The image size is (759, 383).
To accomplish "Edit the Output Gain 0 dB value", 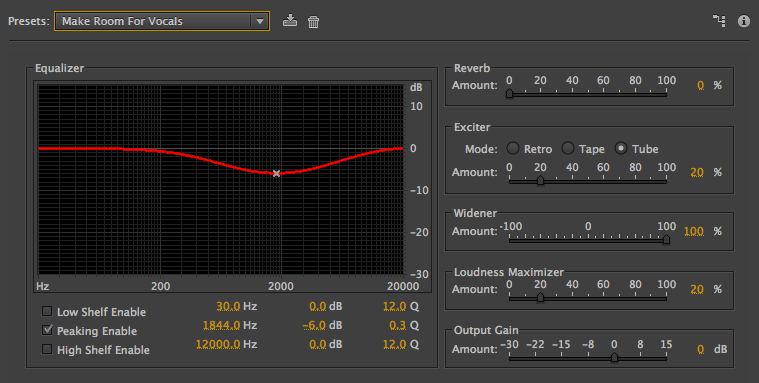I will (x=700, y=349).
